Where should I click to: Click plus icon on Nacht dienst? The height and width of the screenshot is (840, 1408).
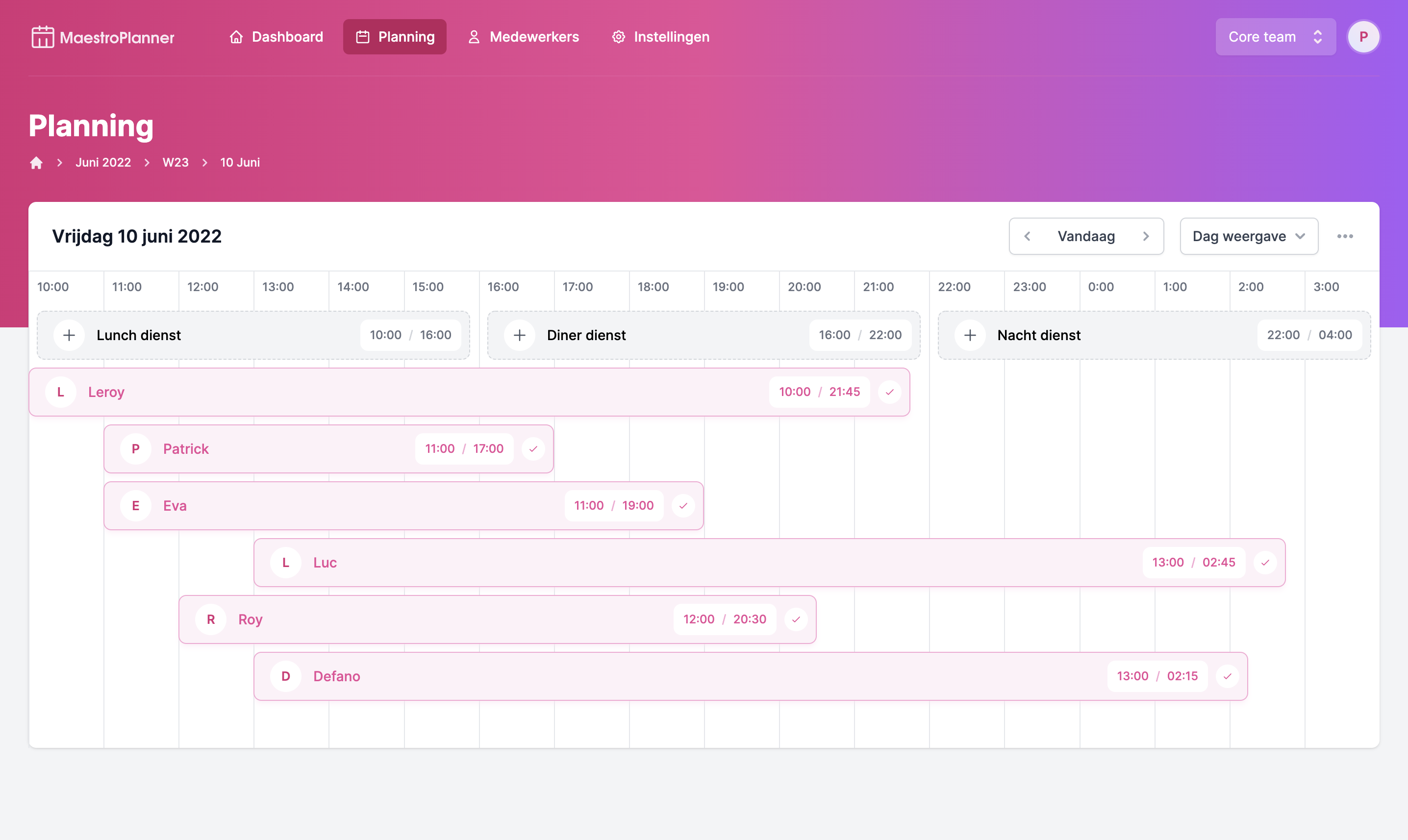click(970, 335)
